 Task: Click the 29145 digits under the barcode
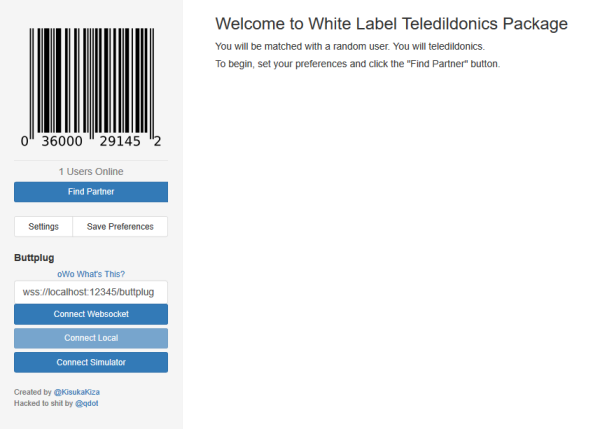tap(120, 141)
